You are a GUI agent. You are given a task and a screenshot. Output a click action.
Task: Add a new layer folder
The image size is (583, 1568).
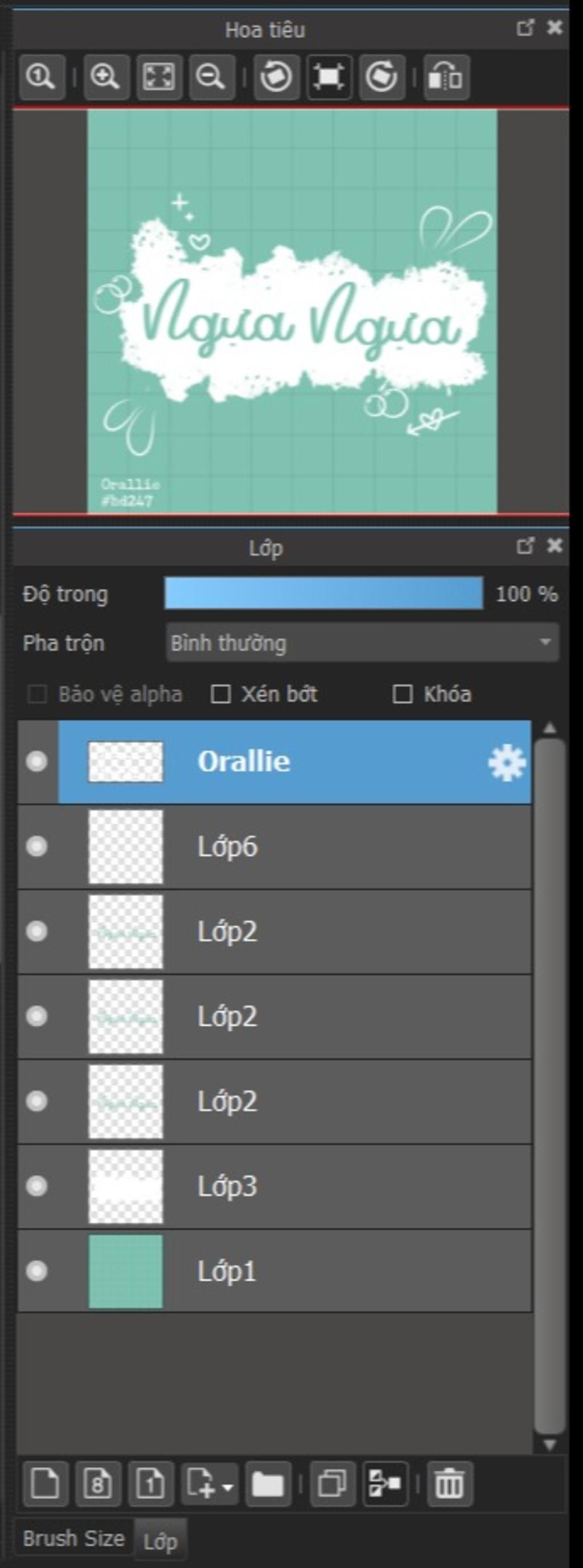268,1483
